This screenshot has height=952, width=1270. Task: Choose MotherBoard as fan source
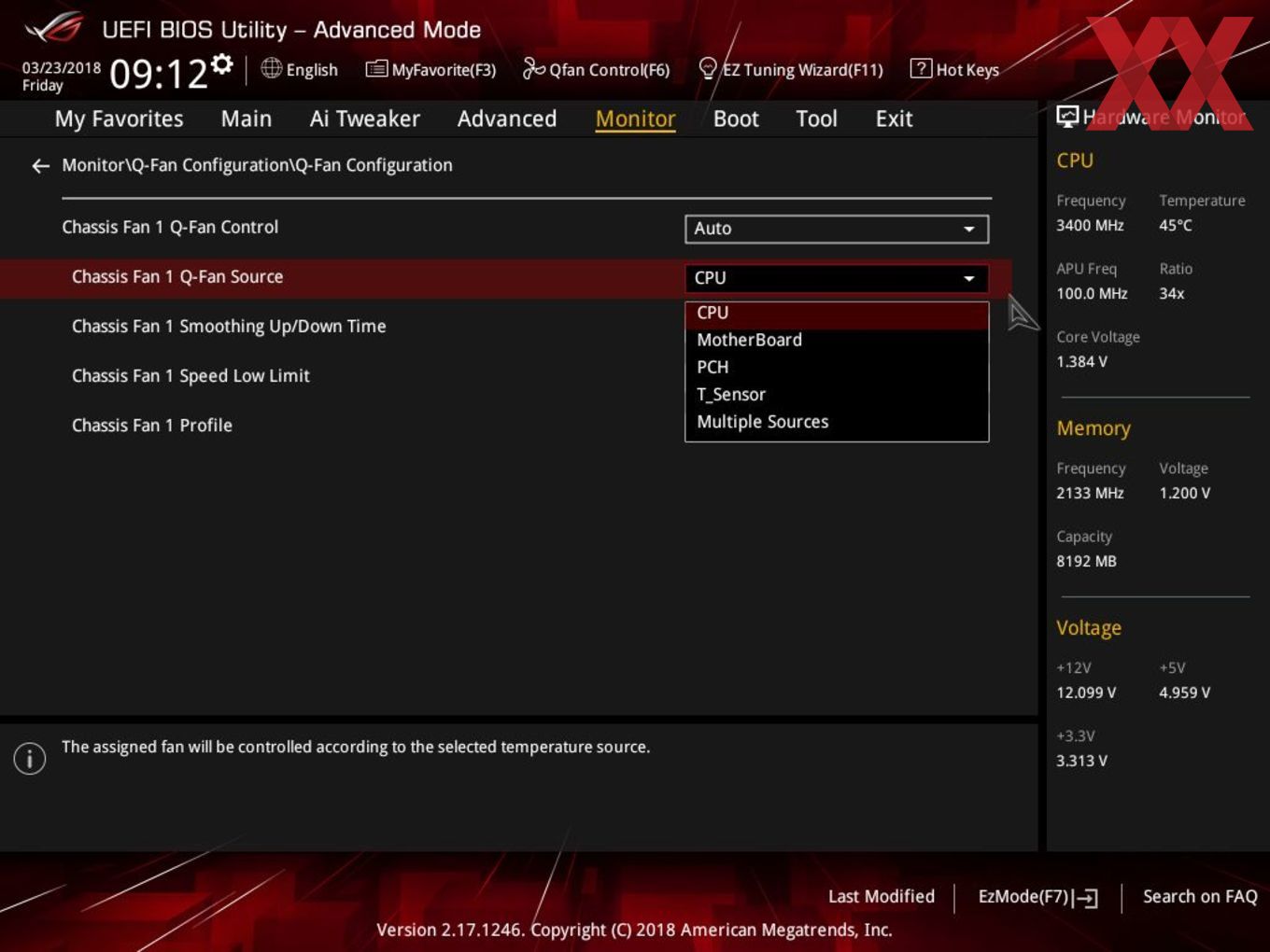coord(837,341)
